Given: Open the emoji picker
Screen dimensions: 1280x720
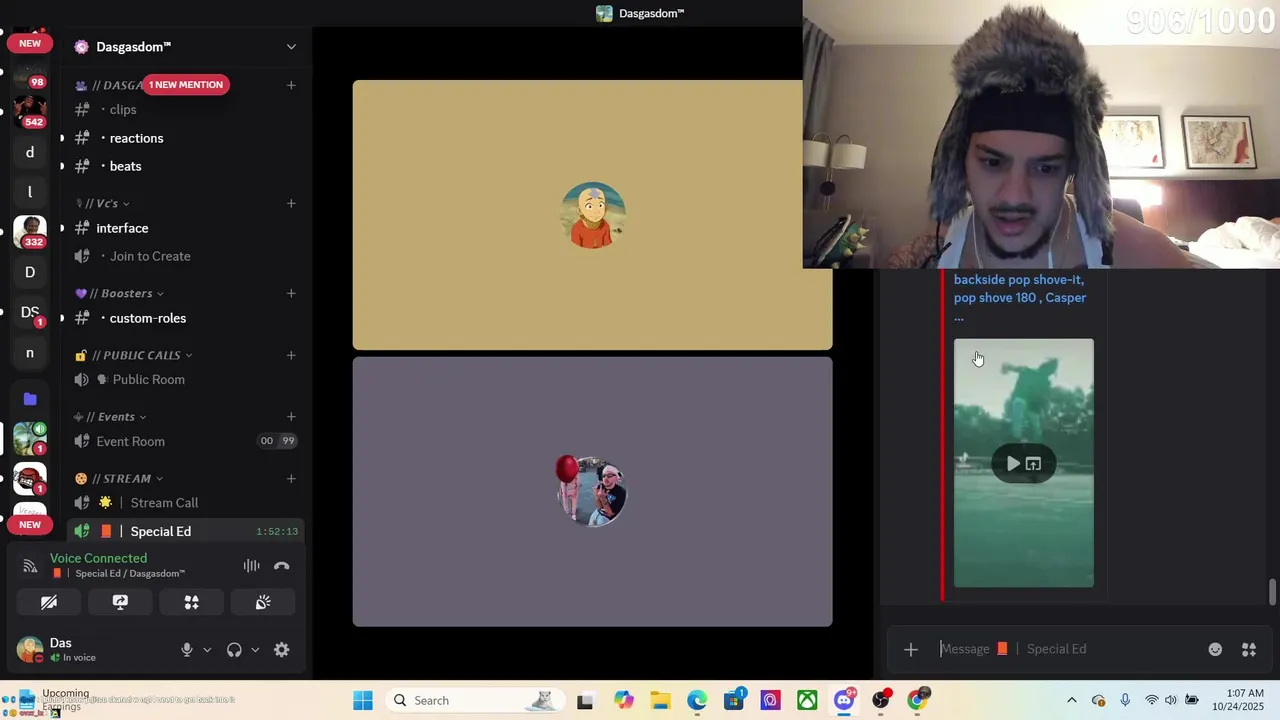Looking at the screenshot, I should point(1215,650).
